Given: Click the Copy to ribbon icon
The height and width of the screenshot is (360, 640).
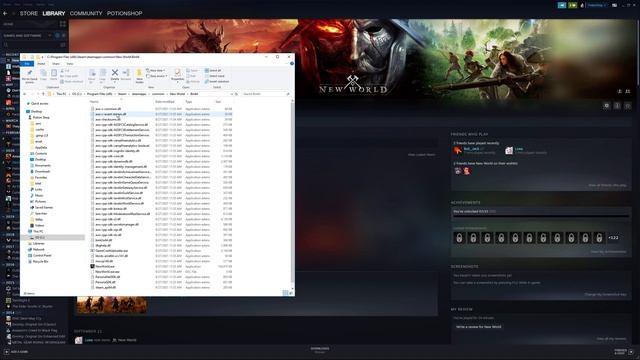Looking at the screenshot, I should point(102,76).
